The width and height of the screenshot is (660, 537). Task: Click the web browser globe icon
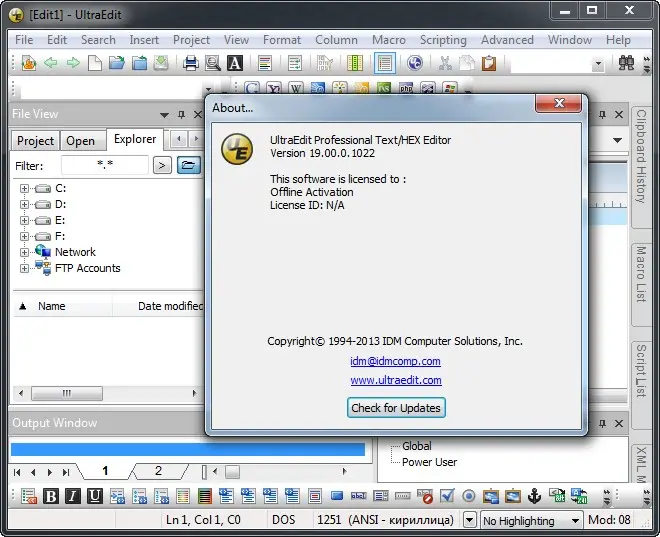pos(415,63)
